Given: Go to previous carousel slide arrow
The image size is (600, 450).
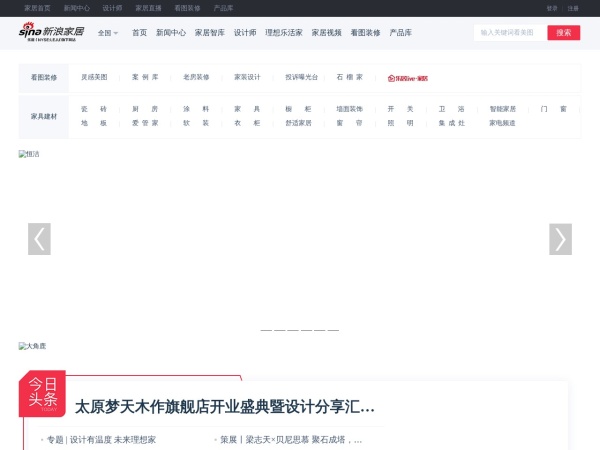Looking at the screenshot, I should coord(39,239).
